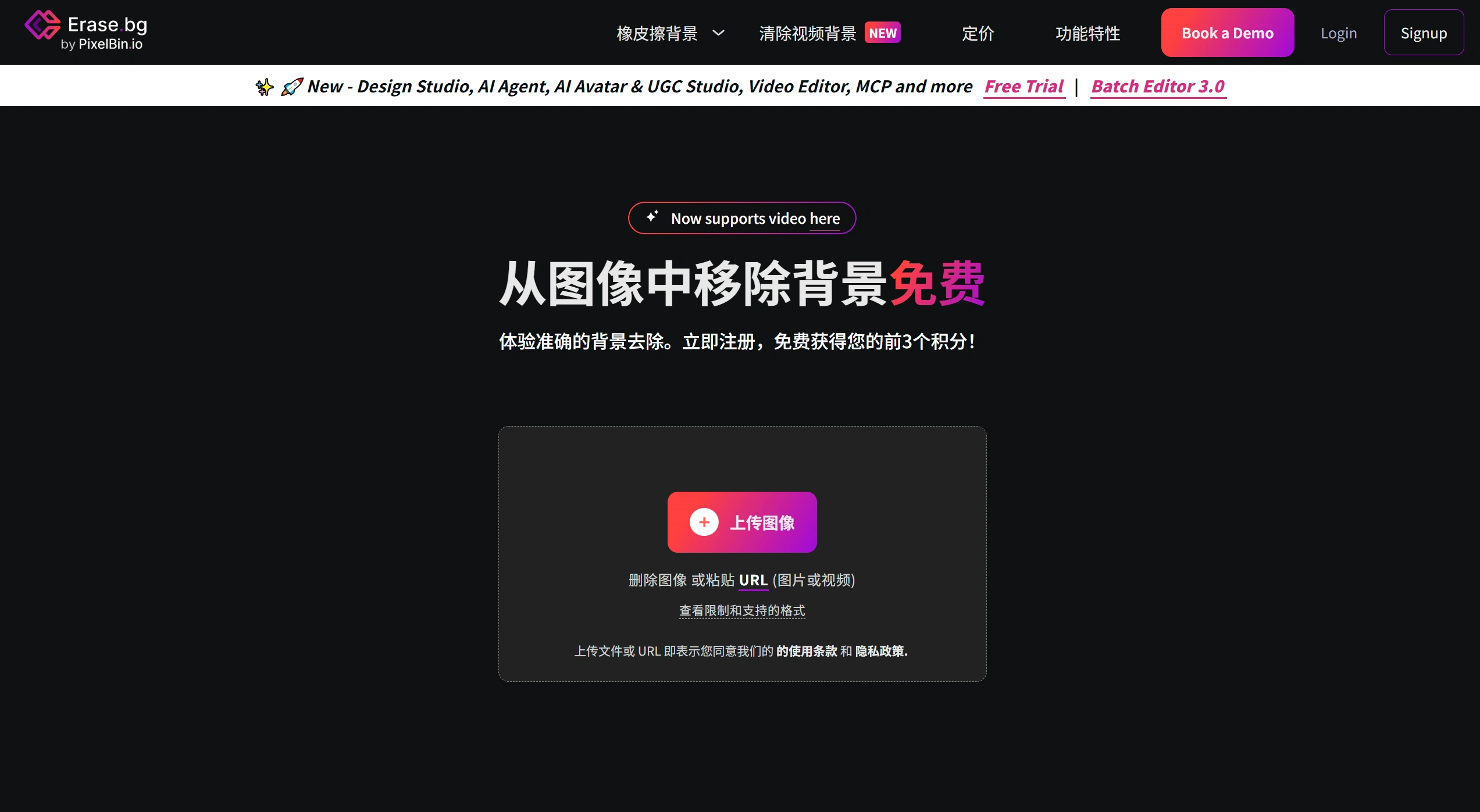
Task: Open the 清除视频背景 menu item
Action: (x=807, y=33)
